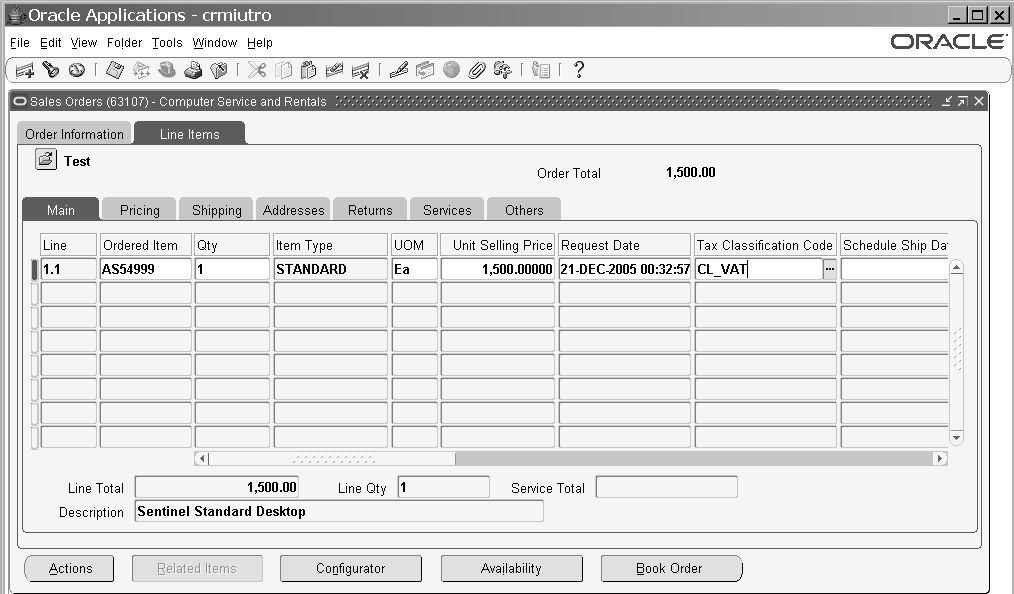Click the Translations globe icon

(x=451, y=70)
